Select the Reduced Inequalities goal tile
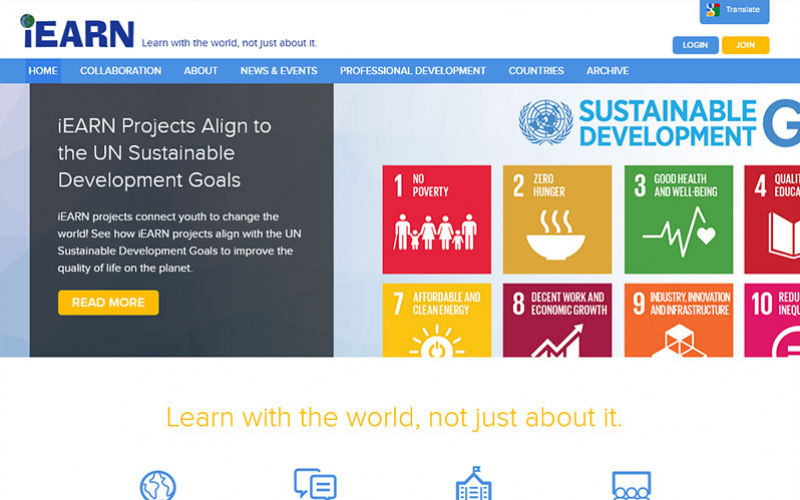This screenshot has width=800, height=500. point(772,320)
